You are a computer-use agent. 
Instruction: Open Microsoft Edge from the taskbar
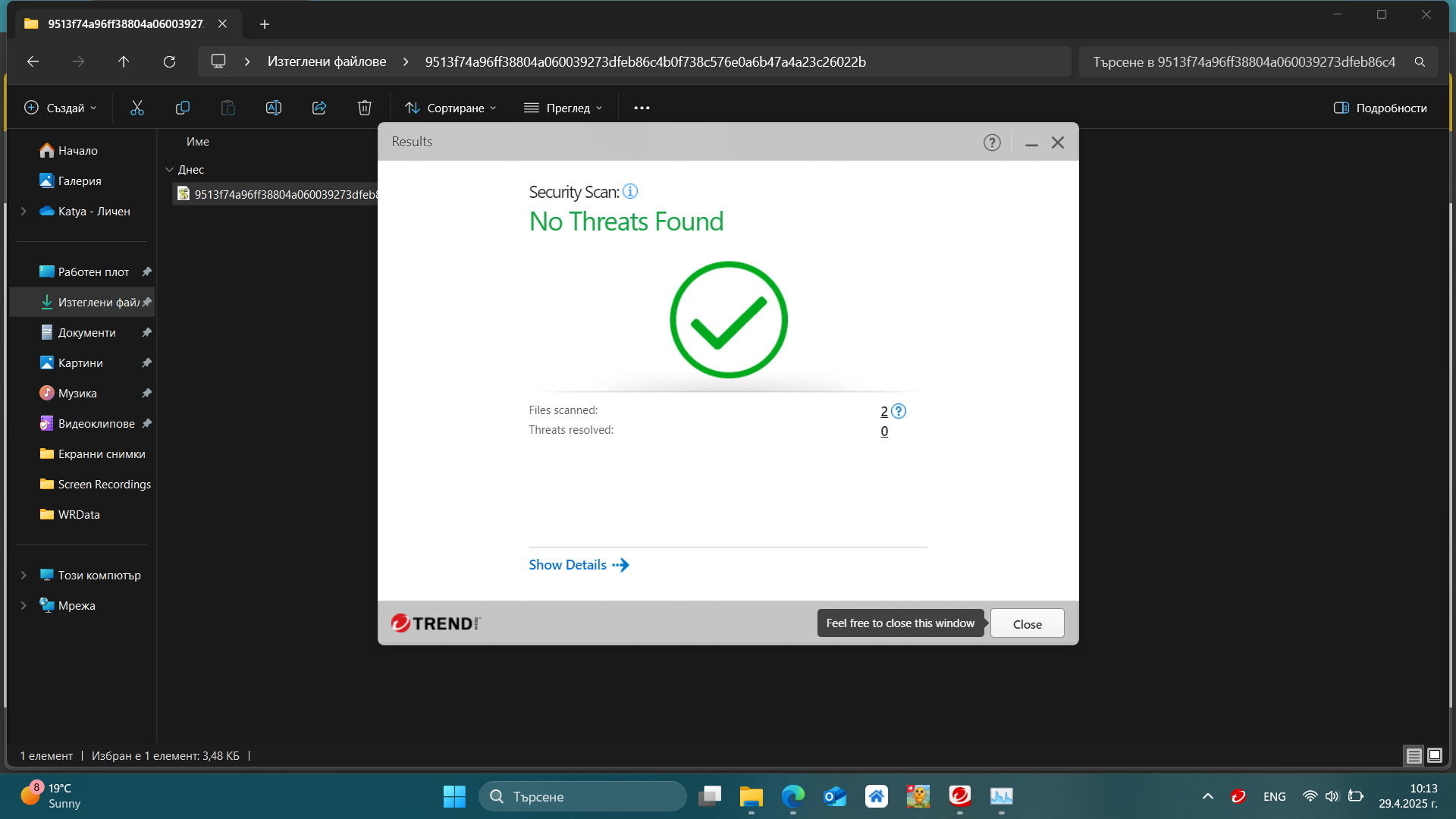pos(793,795)
